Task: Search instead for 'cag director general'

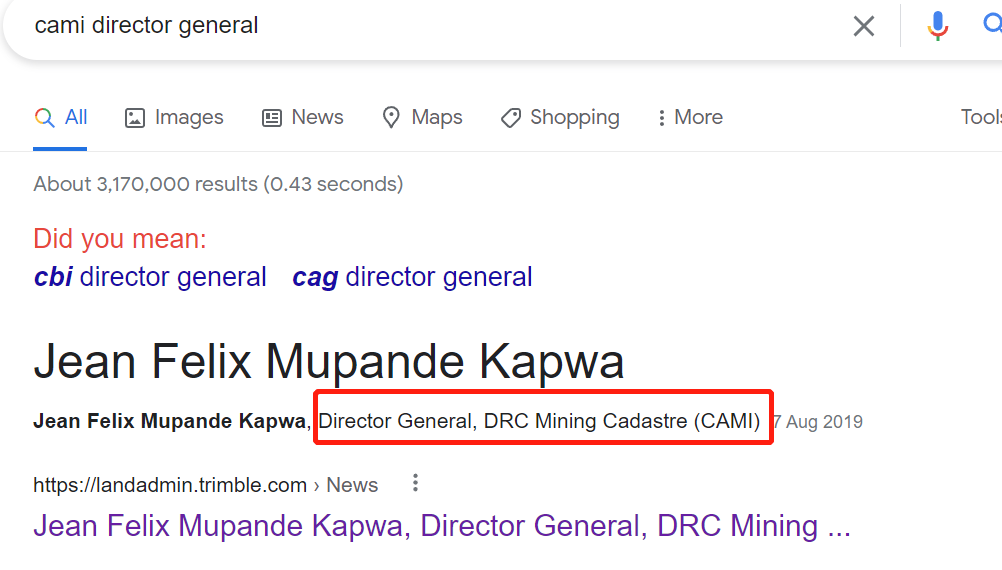Action: [412, 277]
